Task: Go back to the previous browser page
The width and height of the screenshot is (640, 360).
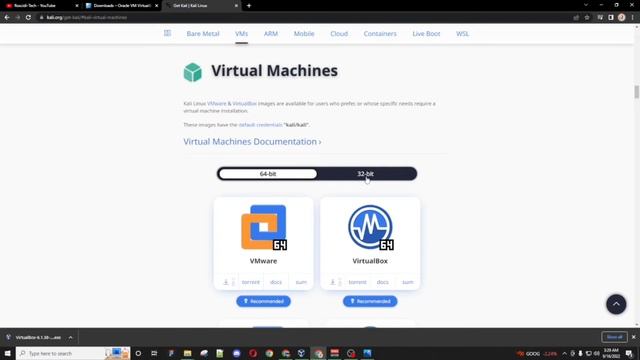Action: point(7,18)
